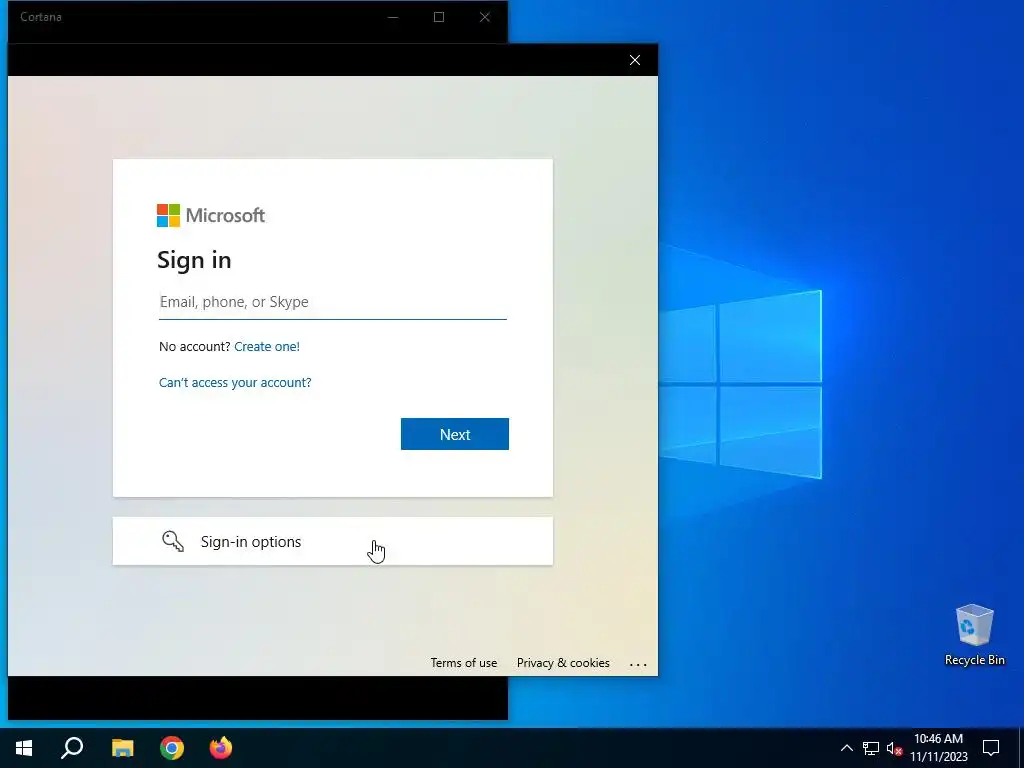The image size is (1024, 768).
Task: Close the Microsoft sign-in dialog
Action: point(635,60)
